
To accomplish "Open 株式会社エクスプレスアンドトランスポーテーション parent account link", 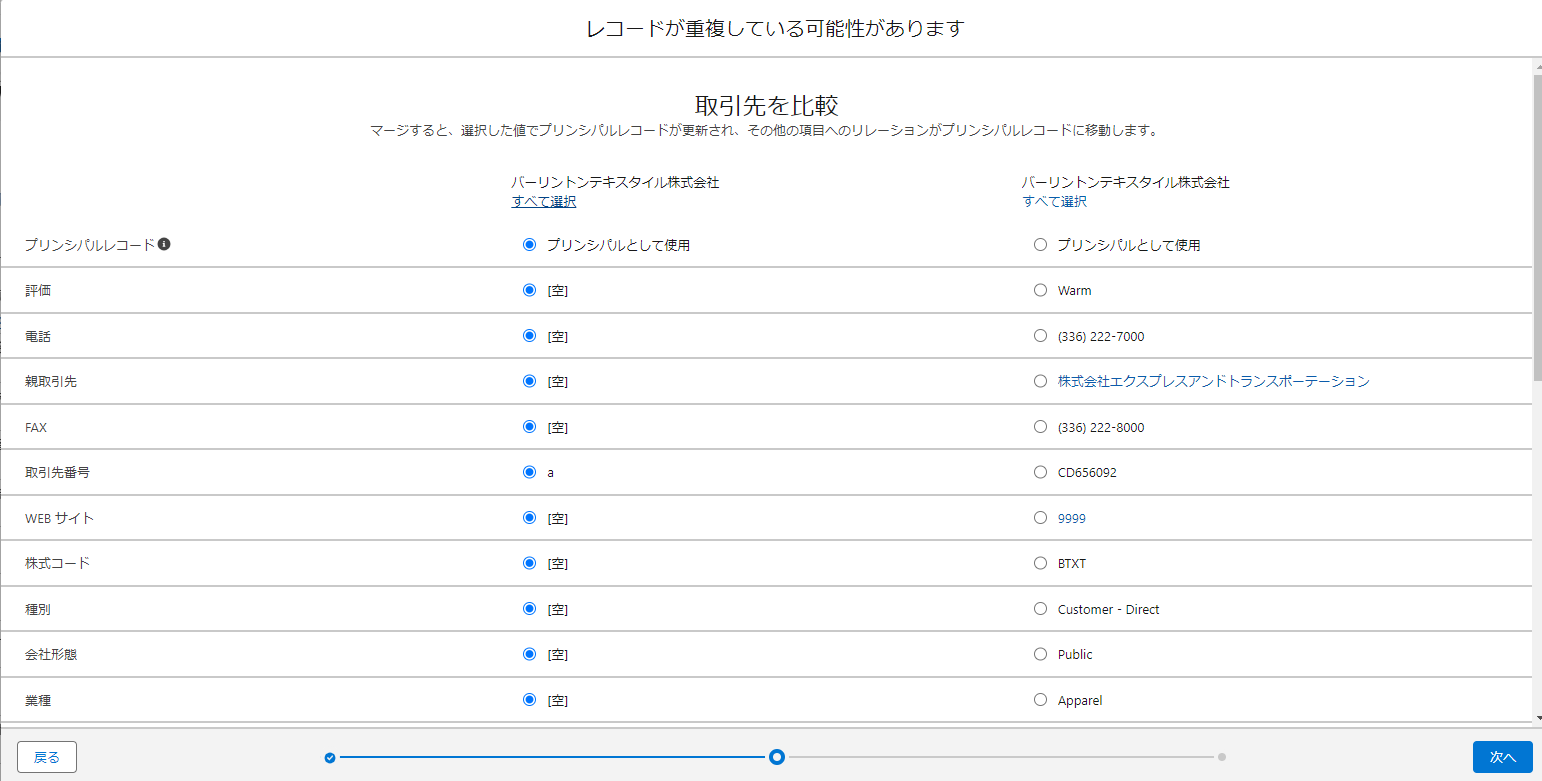I will click(1213, 381).
